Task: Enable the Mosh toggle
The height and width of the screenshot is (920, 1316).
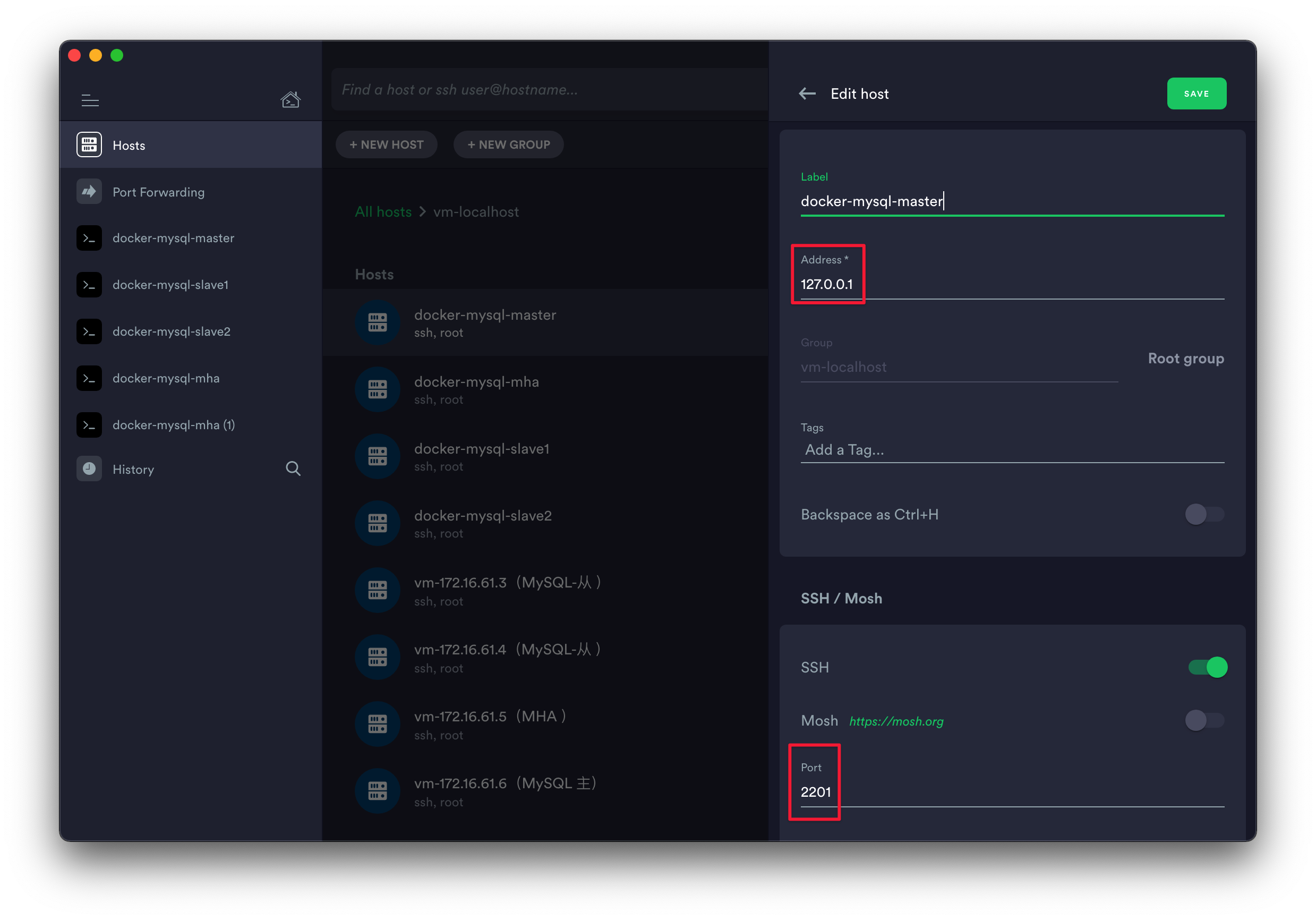Action: [1204, 720]
